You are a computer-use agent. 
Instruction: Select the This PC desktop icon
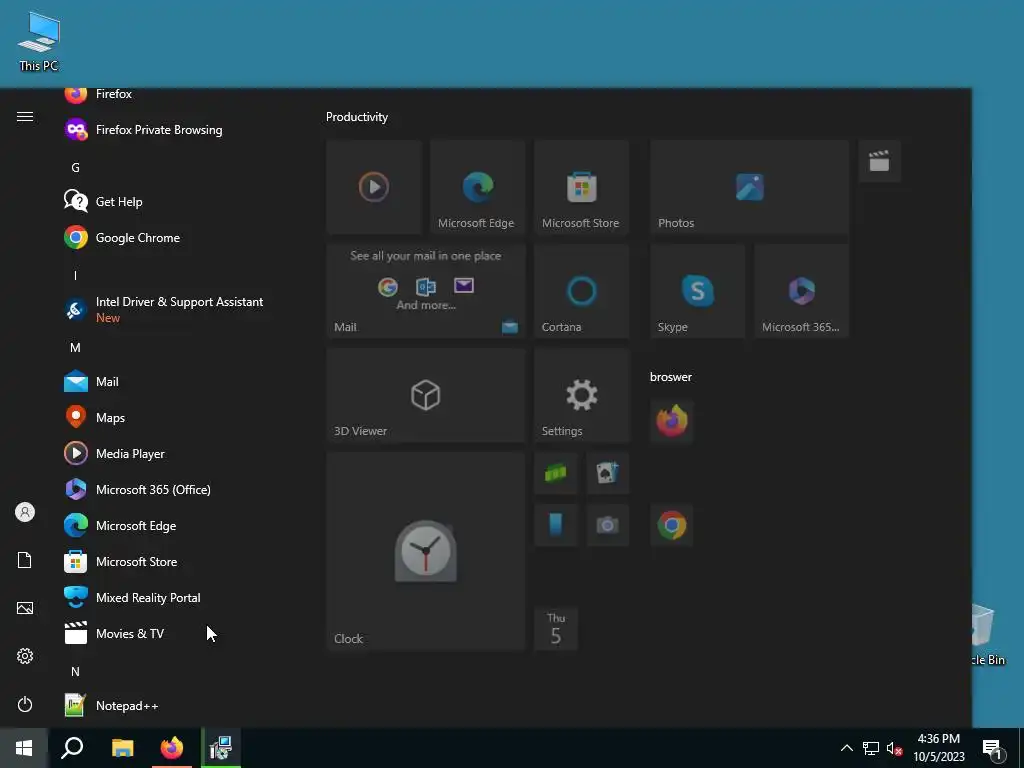point(39,41)
